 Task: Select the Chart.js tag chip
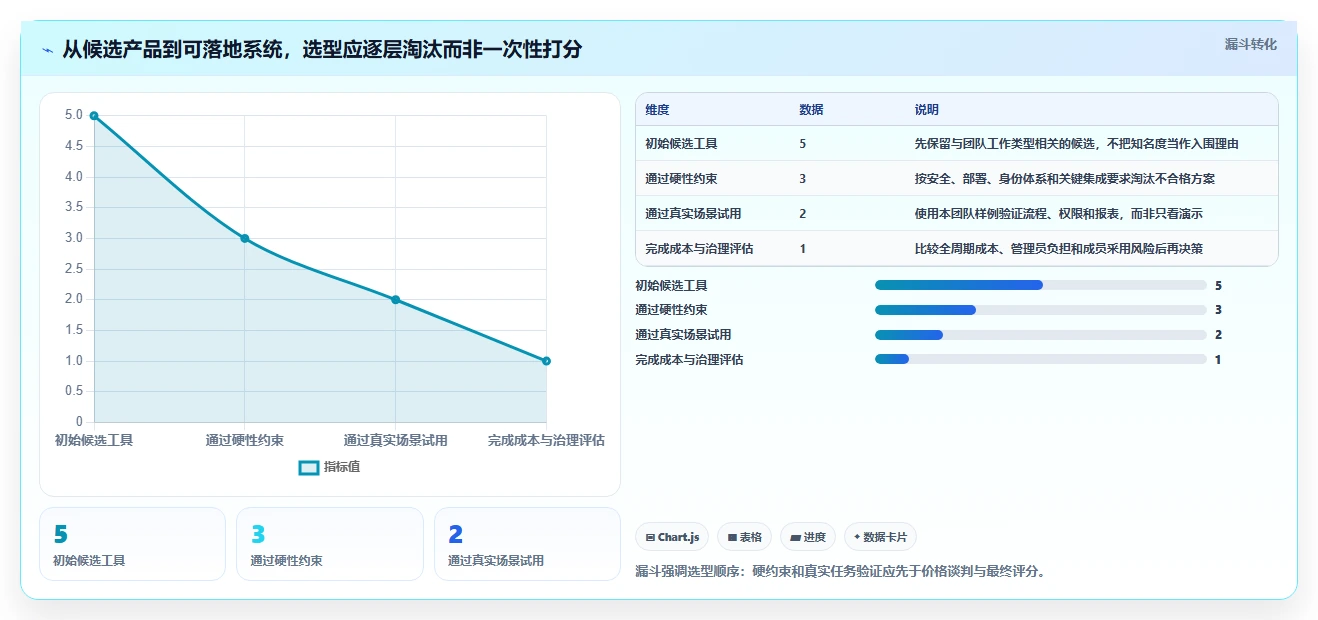click(672, 537)
